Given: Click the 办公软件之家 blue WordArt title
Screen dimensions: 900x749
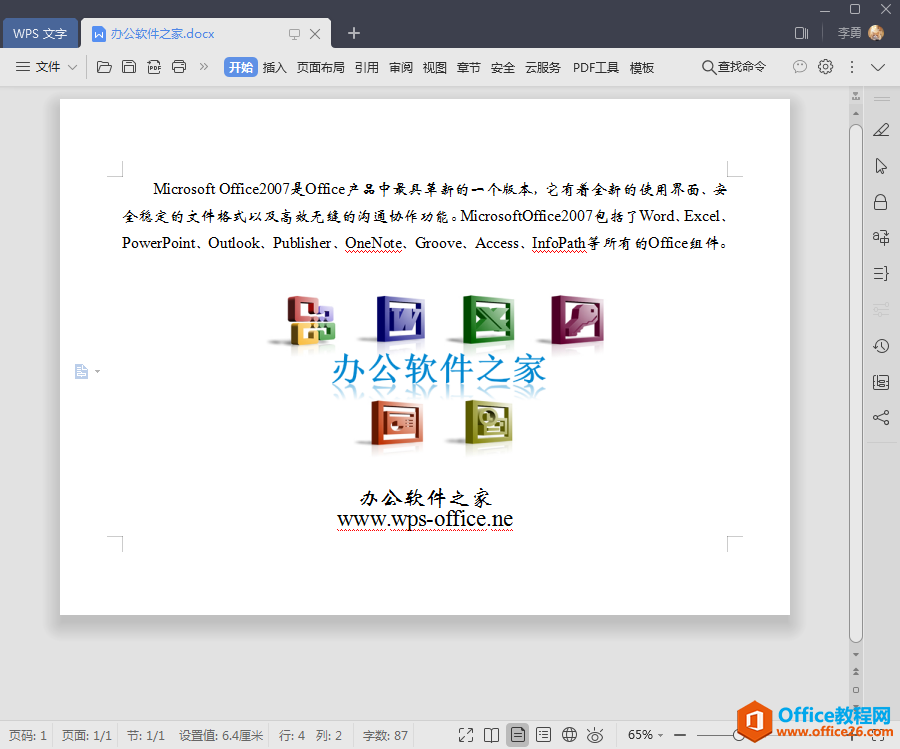Looking at the screenshot, I should pyautogui.click(x=439, y=368).
